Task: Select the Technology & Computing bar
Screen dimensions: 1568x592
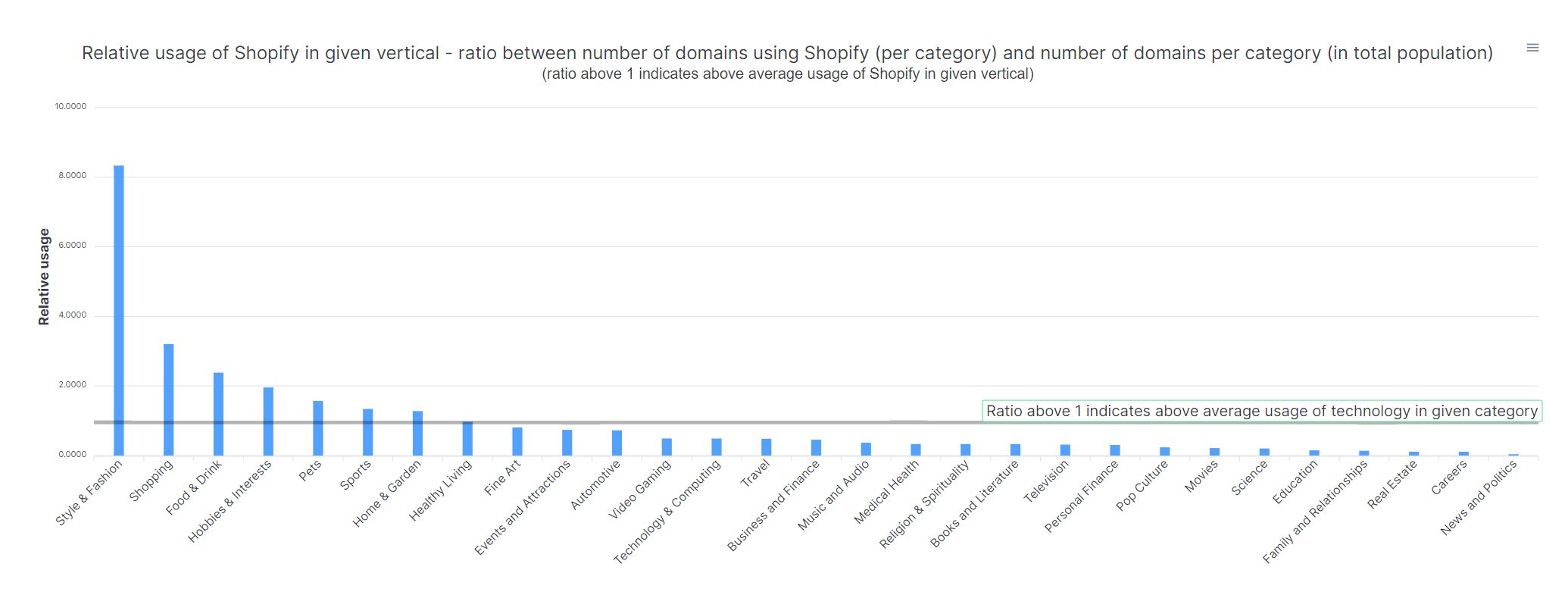Action: coord(717,447)
